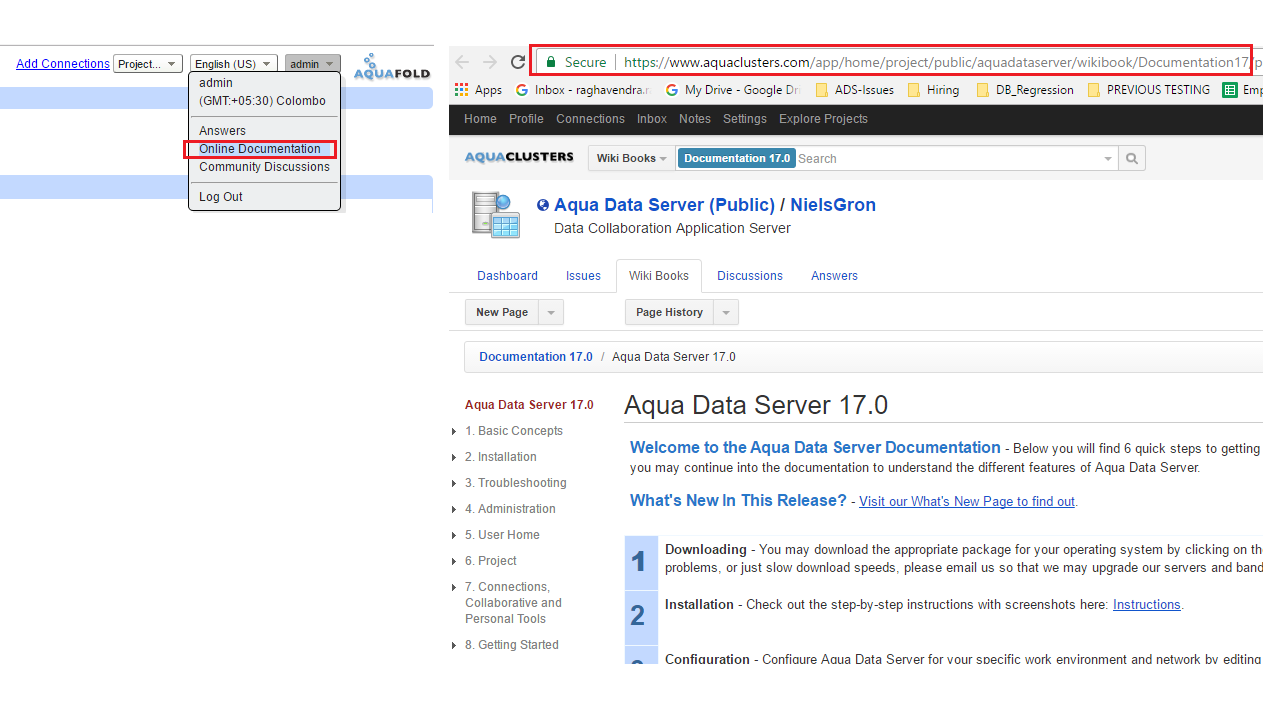Expand 5. User Home section
Viewport: 1267px width, 706px height.
point(454,536)
